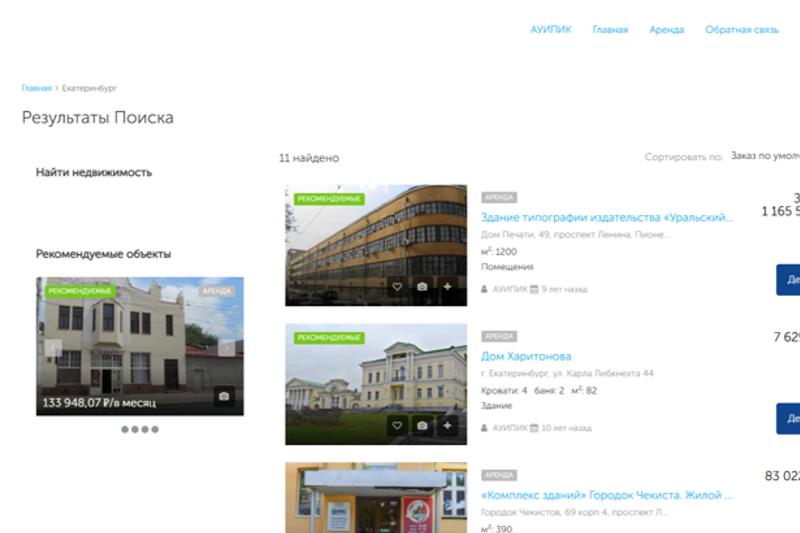Go to previous slide in recommended carousel
The width and height of the screenshot is (800, 533).
point(54,348)
